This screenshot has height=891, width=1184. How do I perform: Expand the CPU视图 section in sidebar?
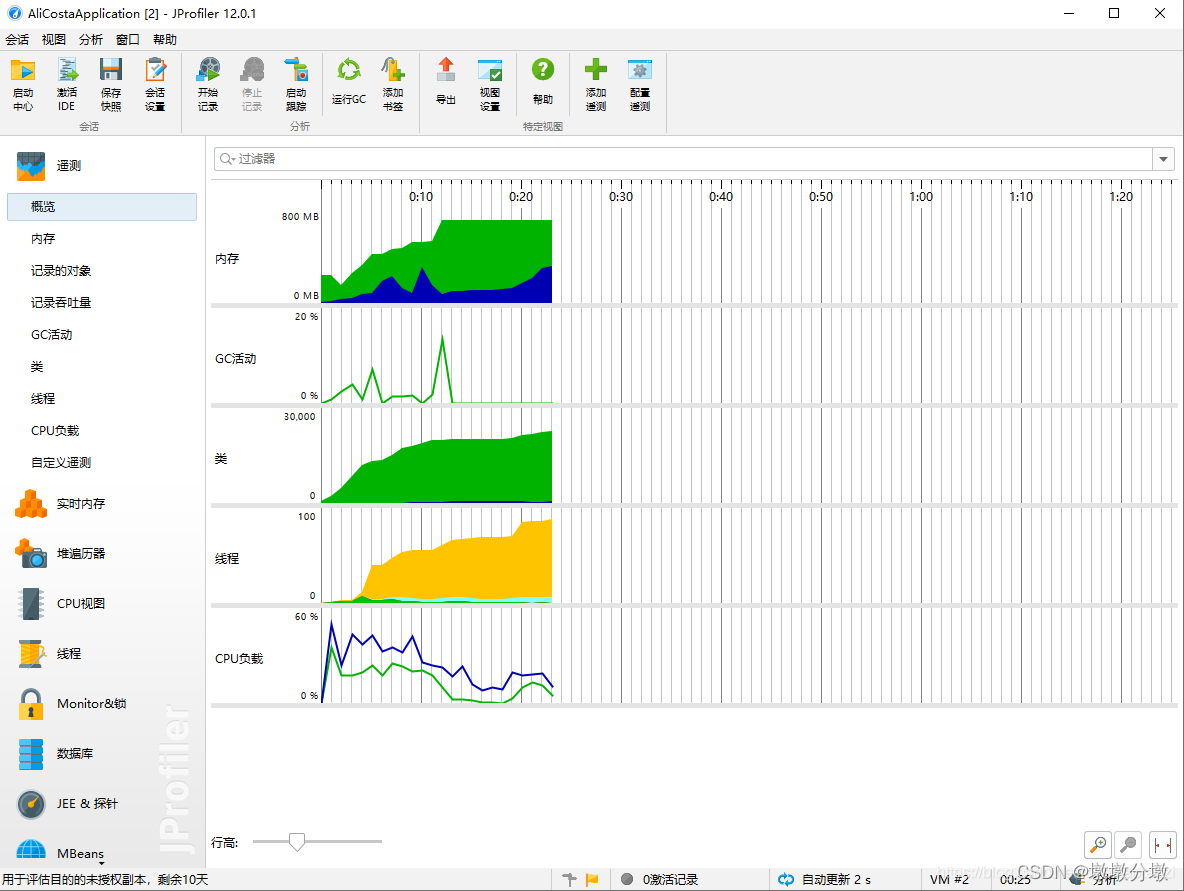80,604
